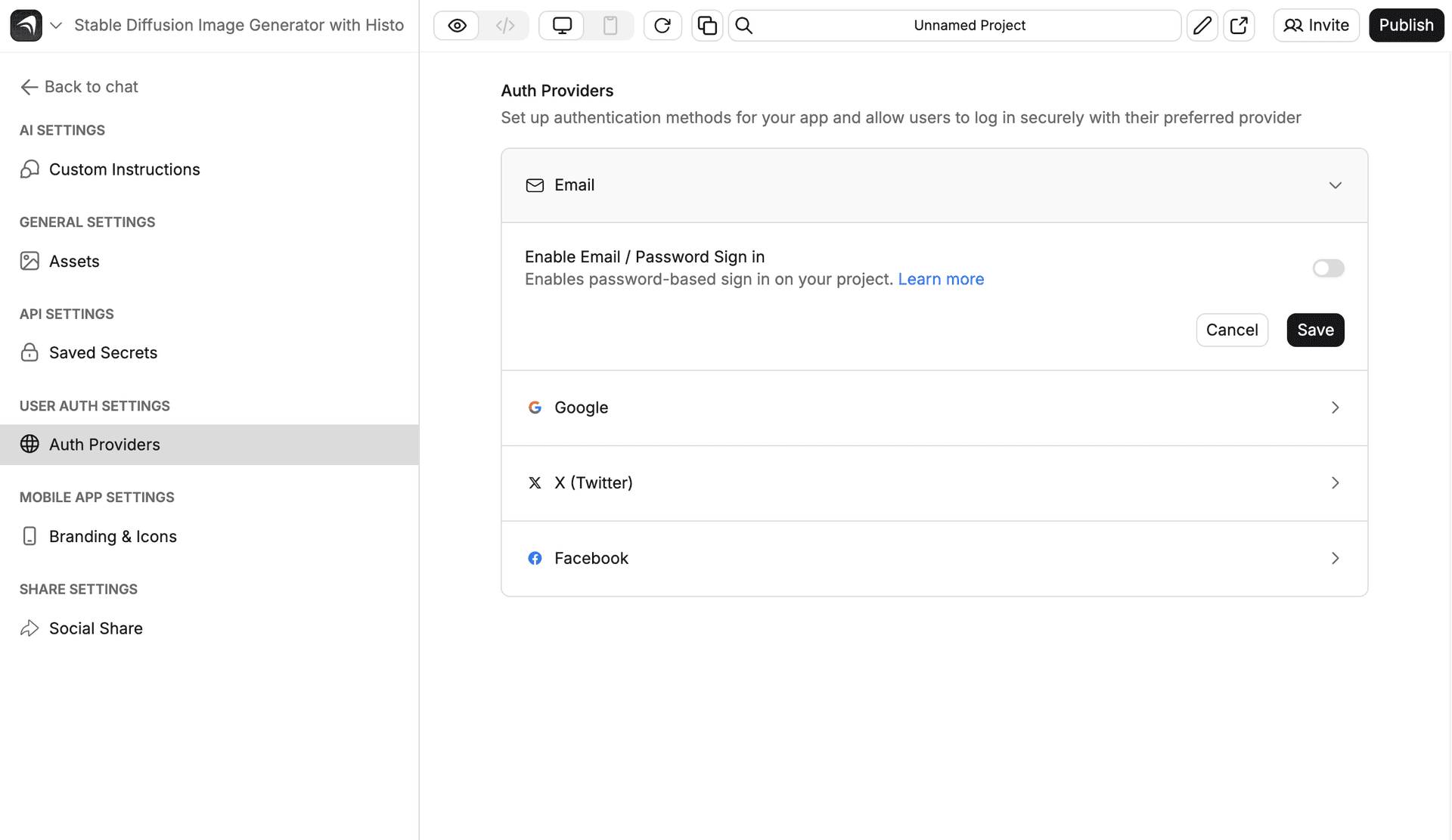Select desktop preview mode icon
1452x840 pixels.
click(562, 26)
